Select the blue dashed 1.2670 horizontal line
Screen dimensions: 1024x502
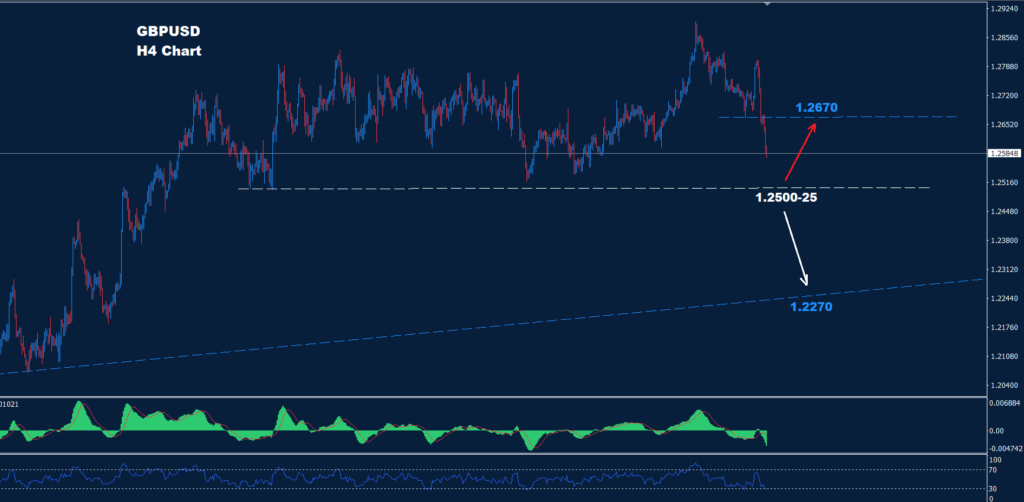coord(838,117)
